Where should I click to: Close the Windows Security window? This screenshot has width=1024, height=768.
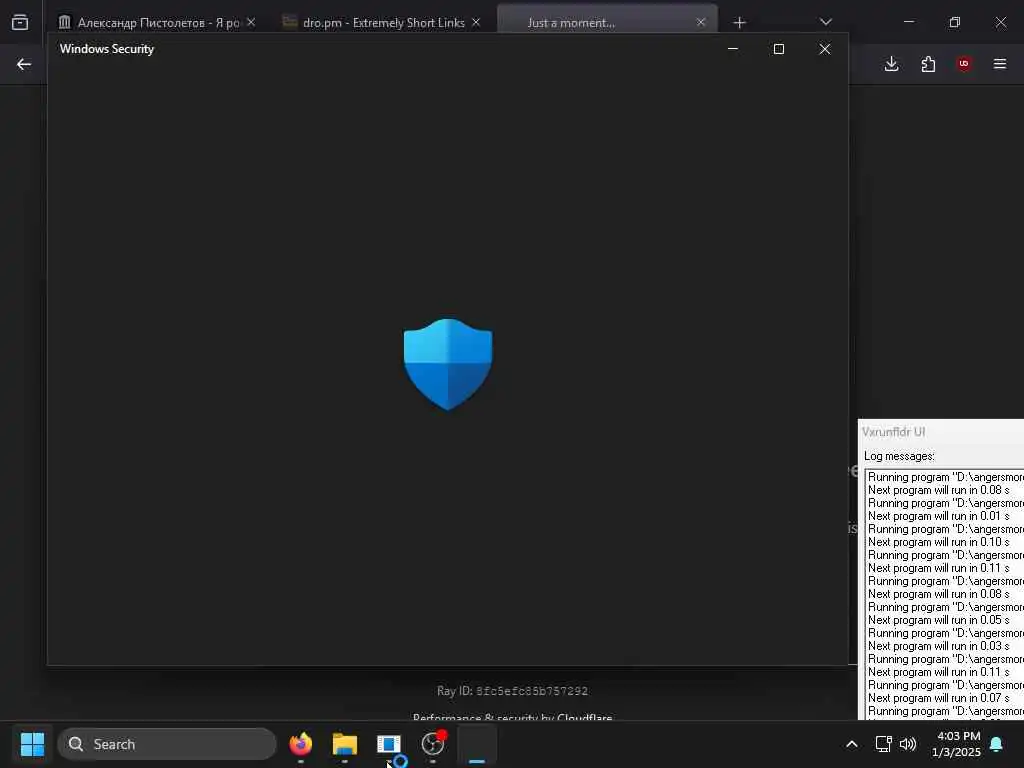825,49
